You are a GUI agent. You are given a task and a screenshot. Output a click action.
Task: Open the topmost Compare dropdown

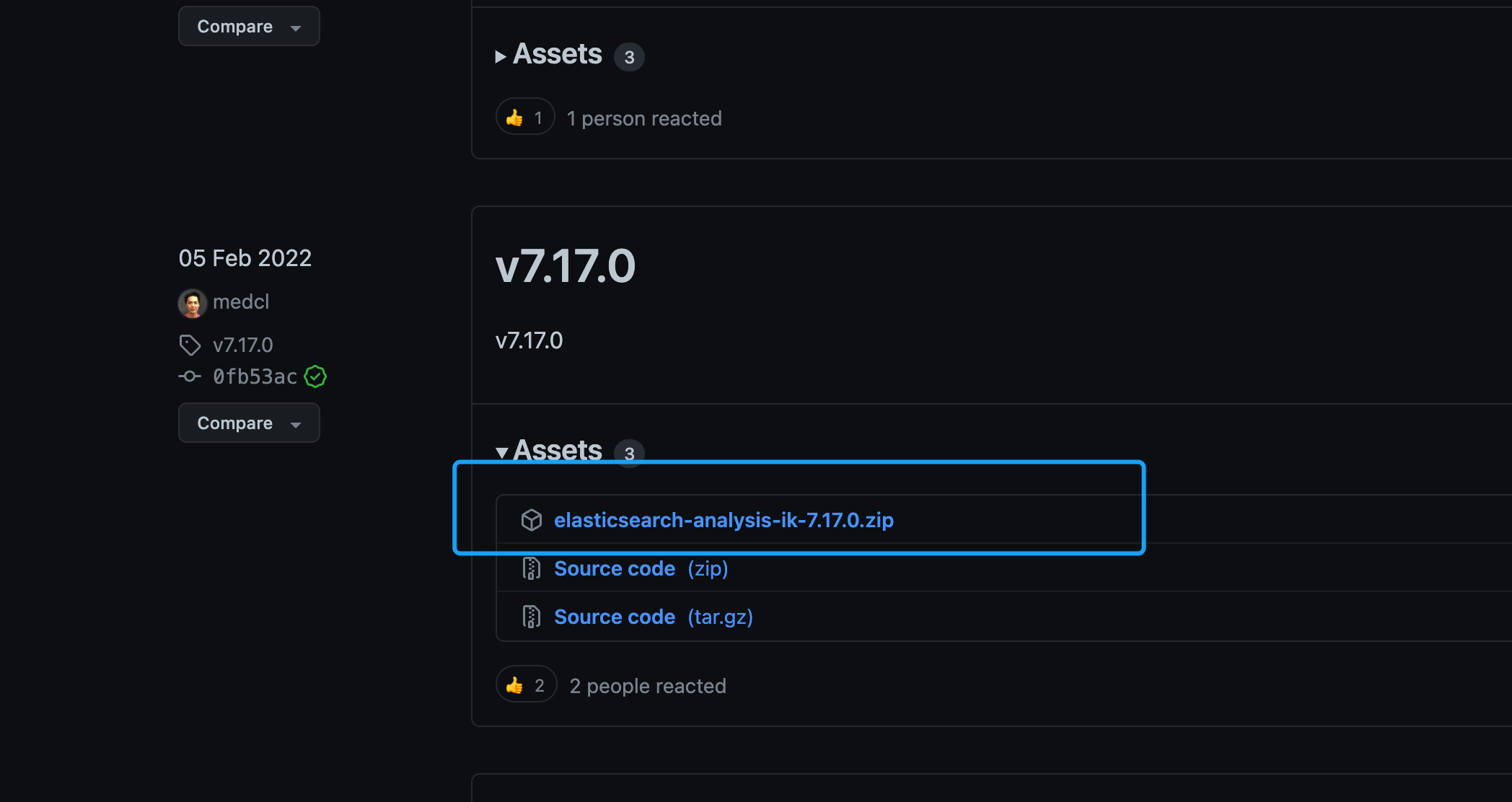tap(249, 27)
